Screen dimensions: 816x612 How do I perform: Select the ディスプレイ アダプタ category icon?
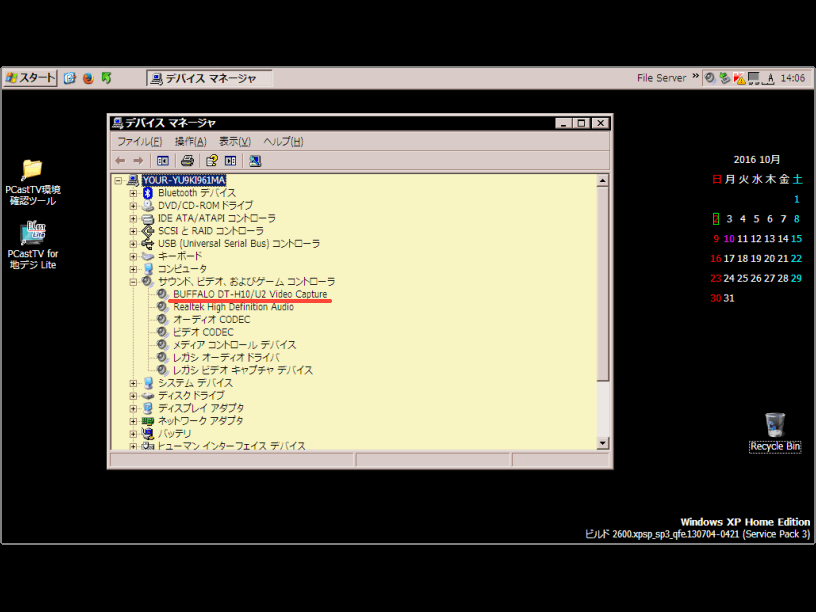(x=148, y=408)
